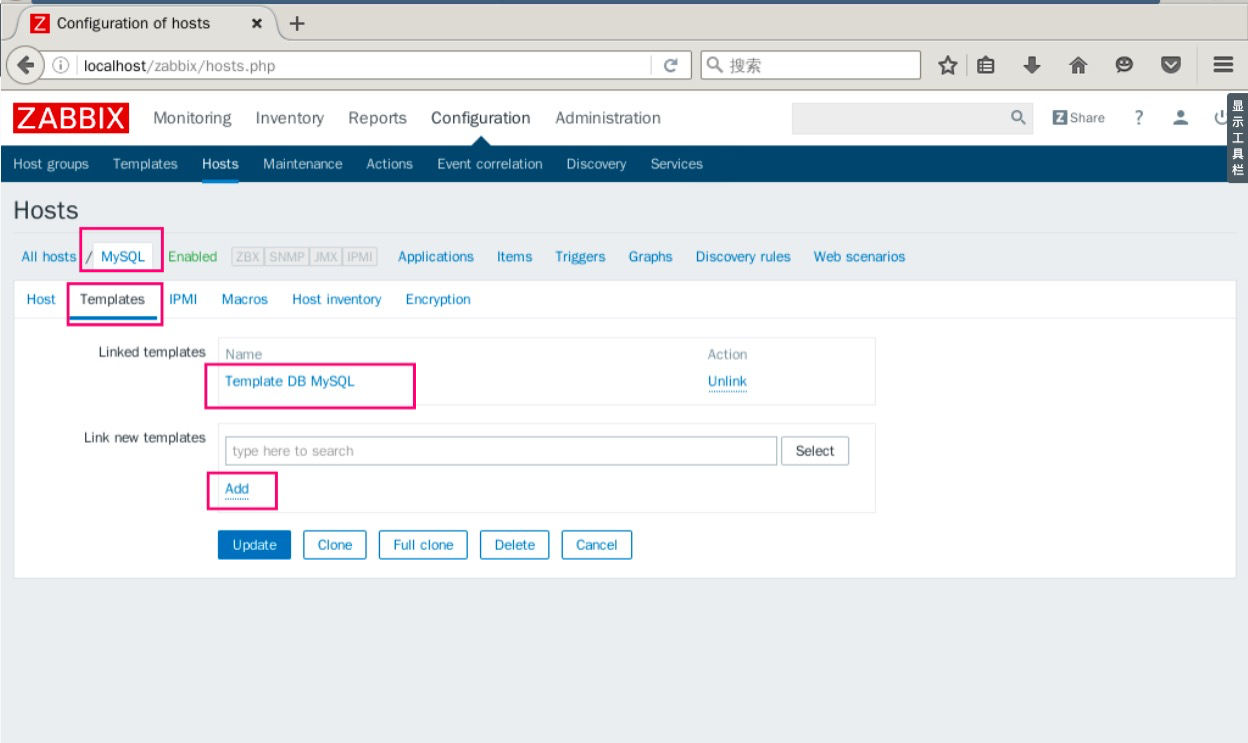Click the Update button

[x=253, y=545]
